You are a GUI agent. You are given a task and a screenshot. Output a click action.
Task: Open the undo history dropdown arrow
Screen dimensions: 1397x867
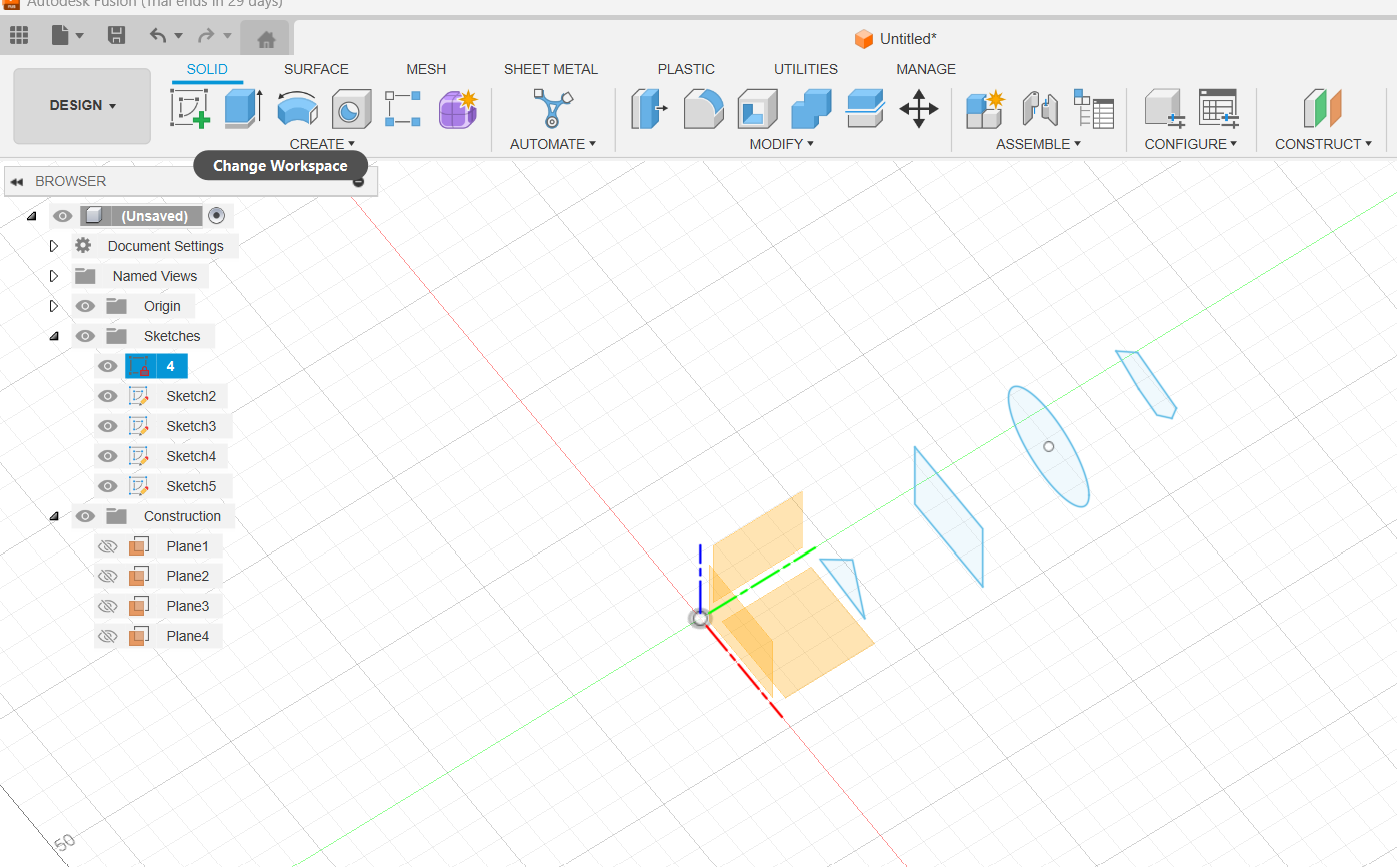178,36
